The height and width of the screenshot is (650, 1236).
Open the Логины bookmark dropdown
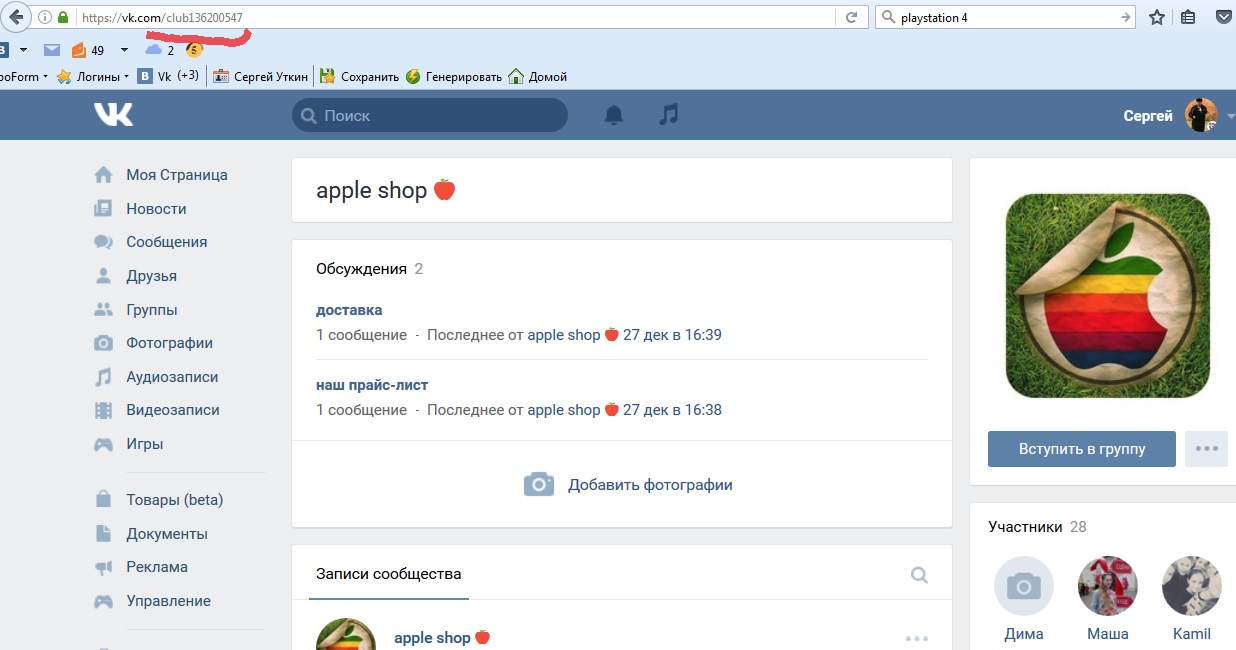[93, 76]
